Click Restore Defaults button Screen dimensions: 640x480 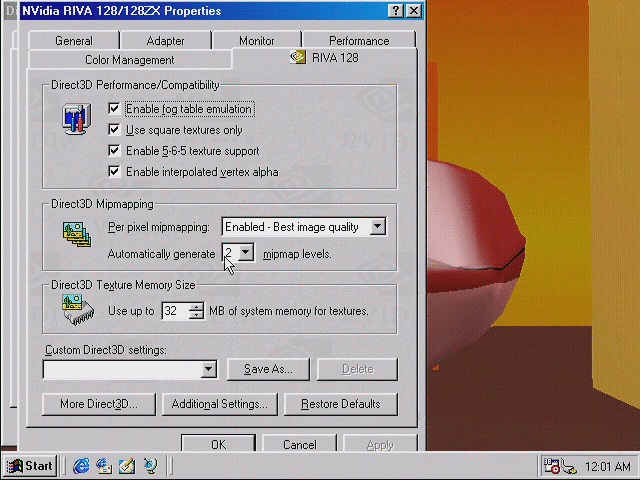pos(340,404)
